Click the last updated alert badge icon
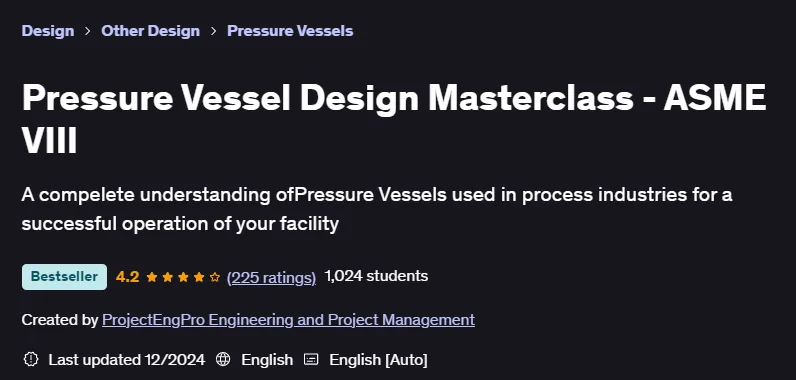Viewport: 796px width, 380px height. pos(31,360)
